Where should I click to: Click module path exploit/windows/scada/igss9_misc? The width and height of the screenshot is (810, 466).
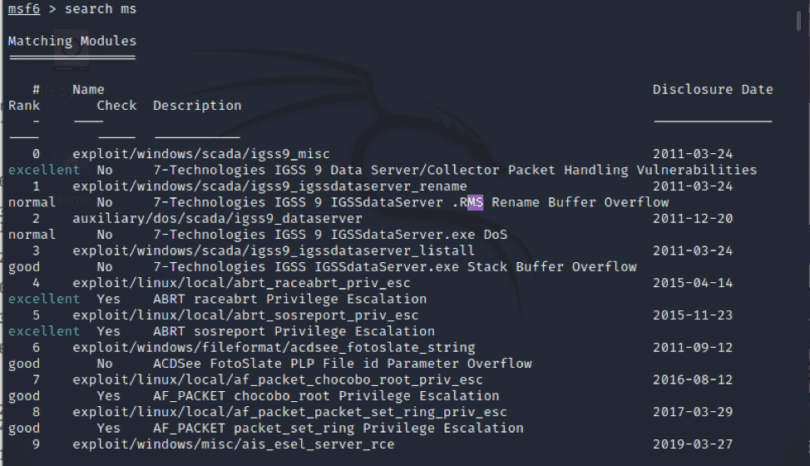pos(201,154)
